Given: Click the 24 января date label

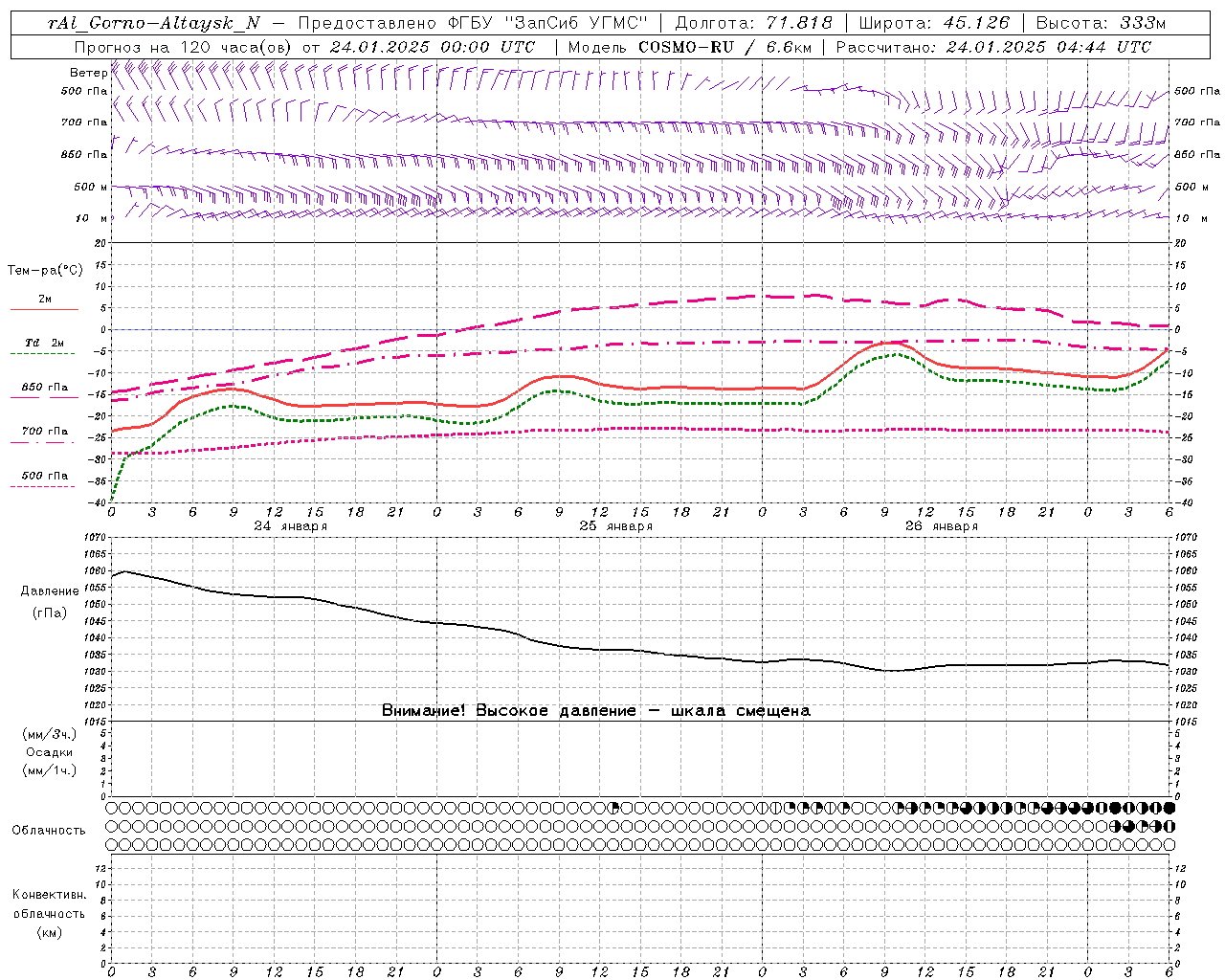Looking at the screenshot, I should click(x=290, y=526).
